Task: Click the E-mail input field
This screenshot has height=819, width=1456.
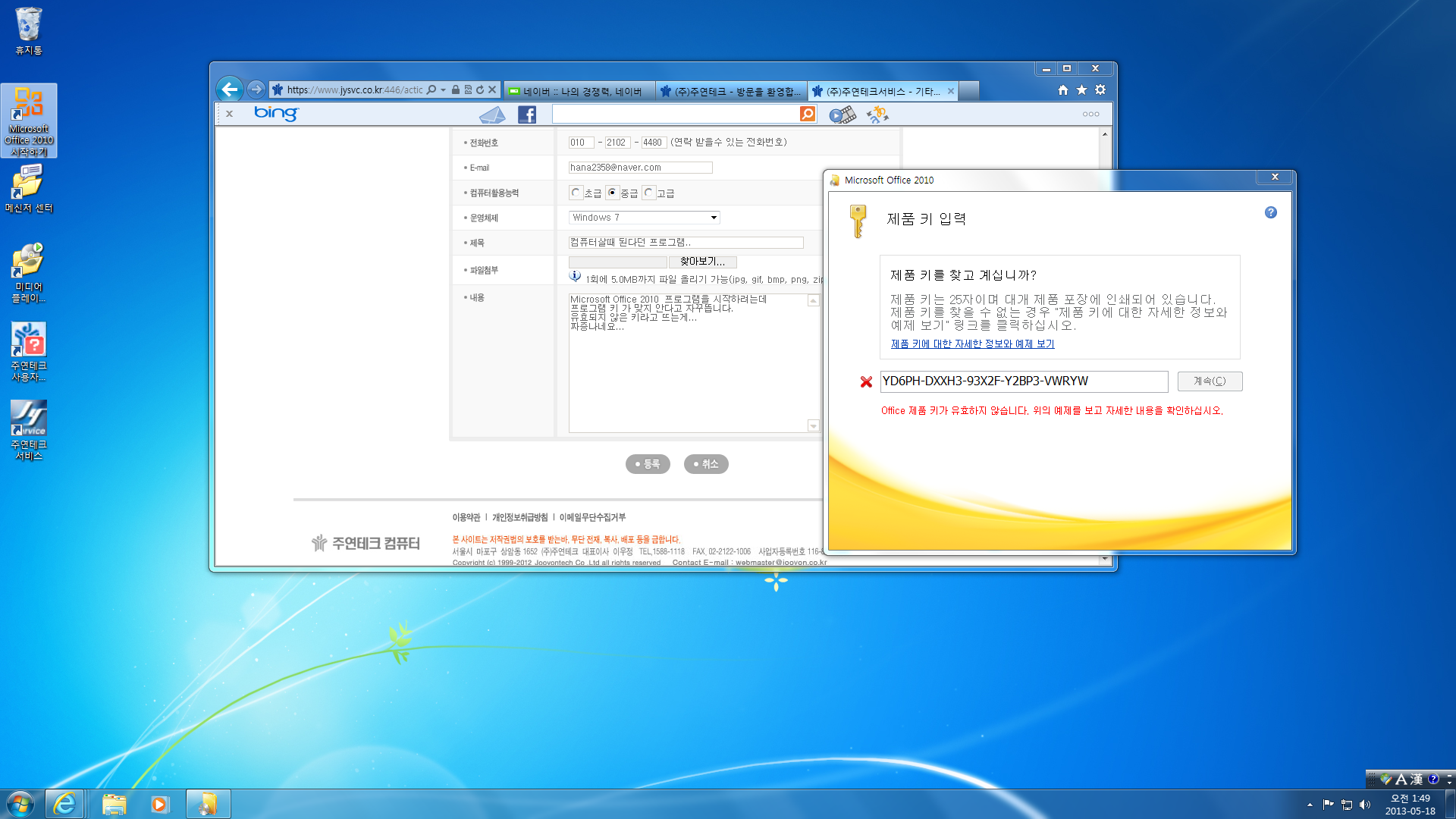Action: coord(640,168)
